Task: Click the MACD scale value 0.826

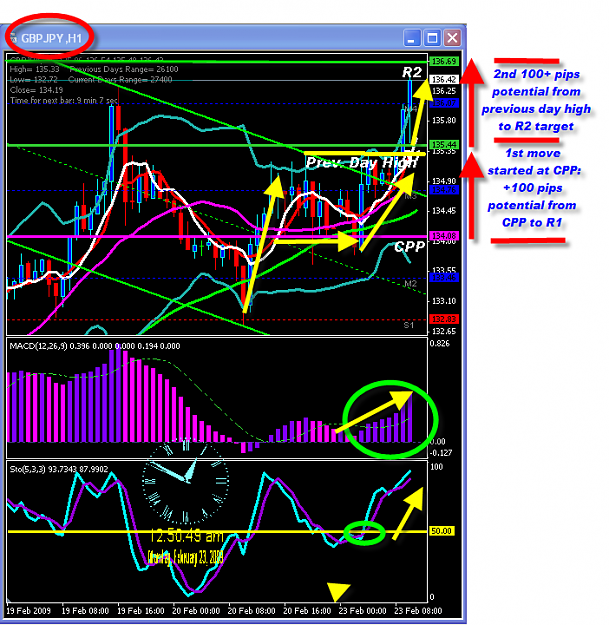Action: (439, 344)
